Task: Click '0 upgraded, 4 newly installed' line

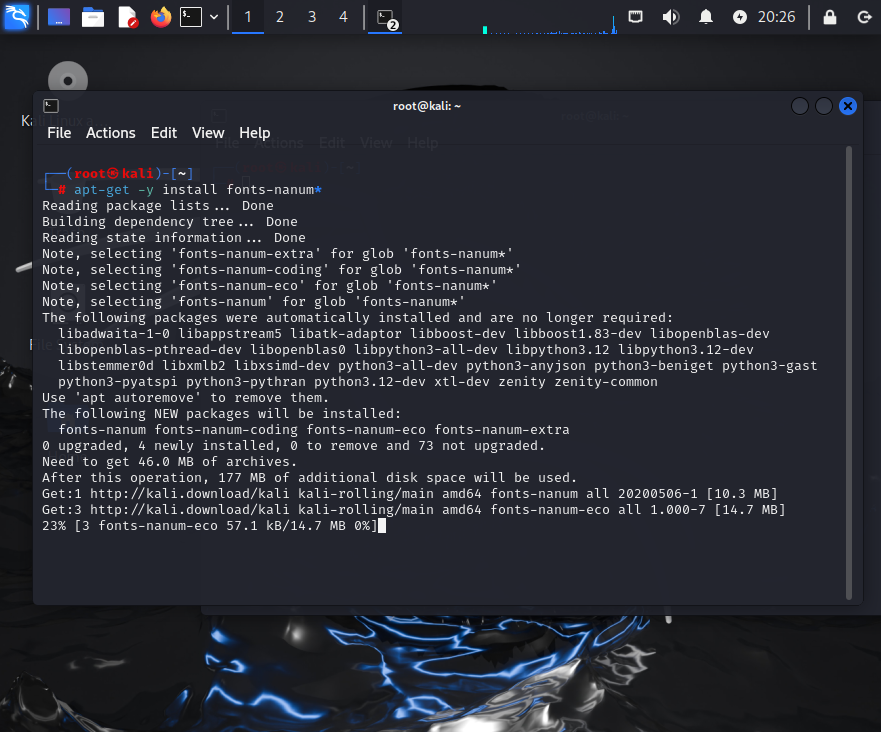Action: (x=293, y=446)
